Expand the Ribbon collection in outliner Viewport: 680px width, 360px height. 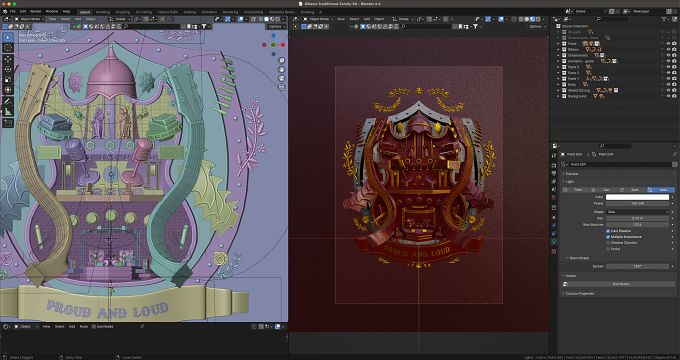559,49
